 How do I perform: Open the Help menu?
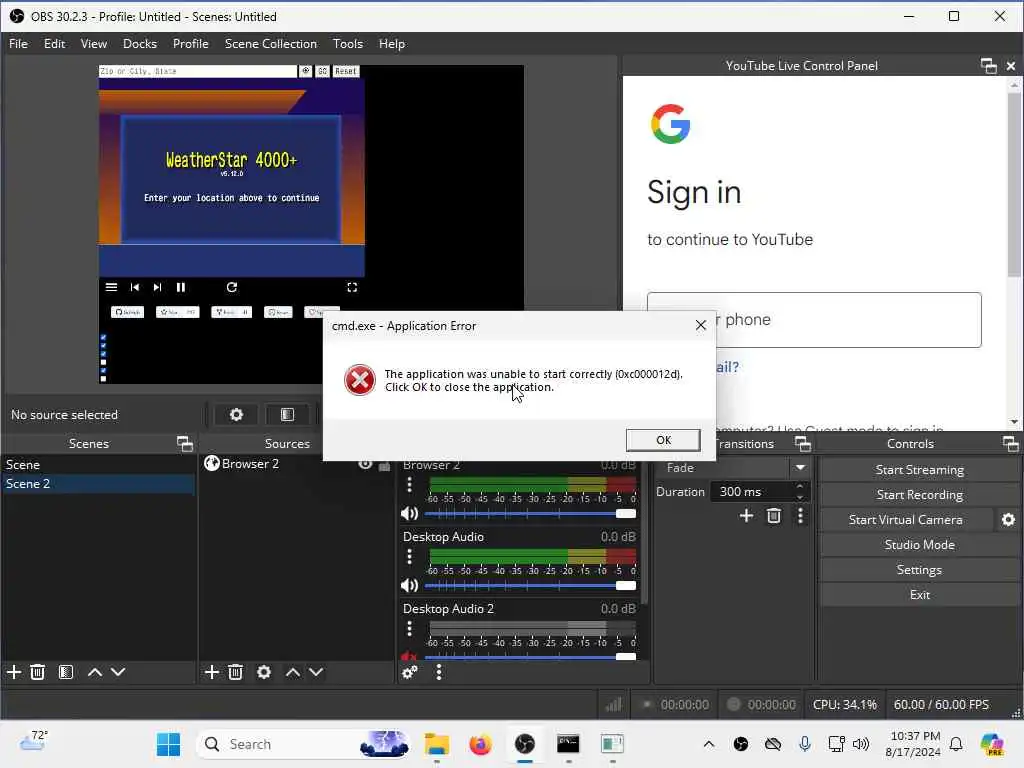(x=392, y=44)
